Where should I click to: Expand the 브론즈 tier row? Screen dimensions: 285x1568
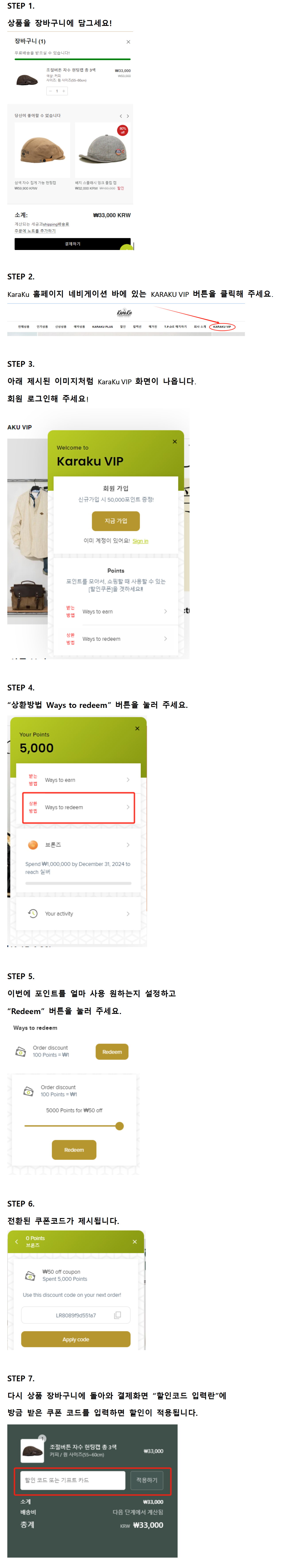[79, 845]
